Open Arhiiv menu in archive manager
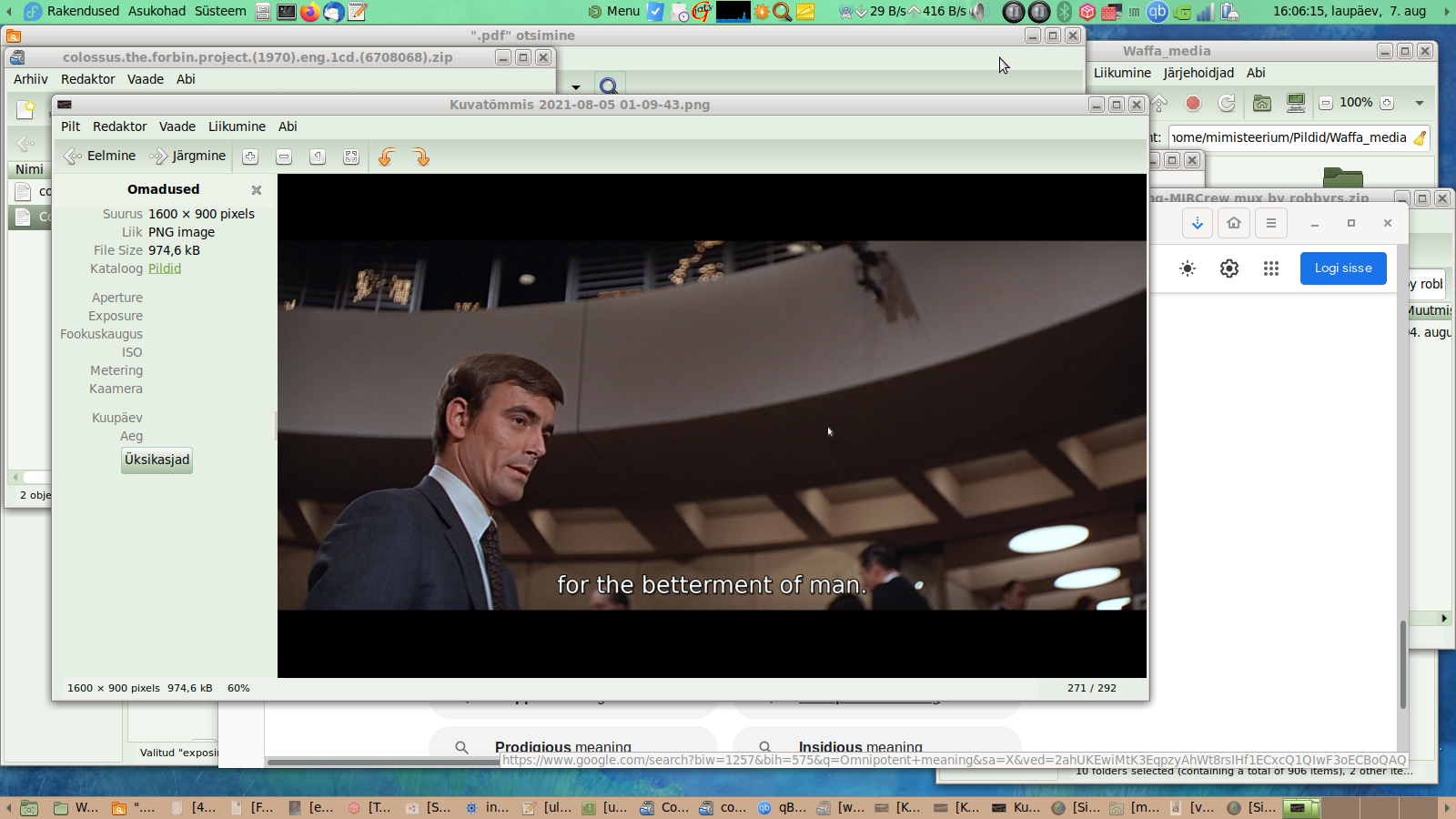 (31, 79)
